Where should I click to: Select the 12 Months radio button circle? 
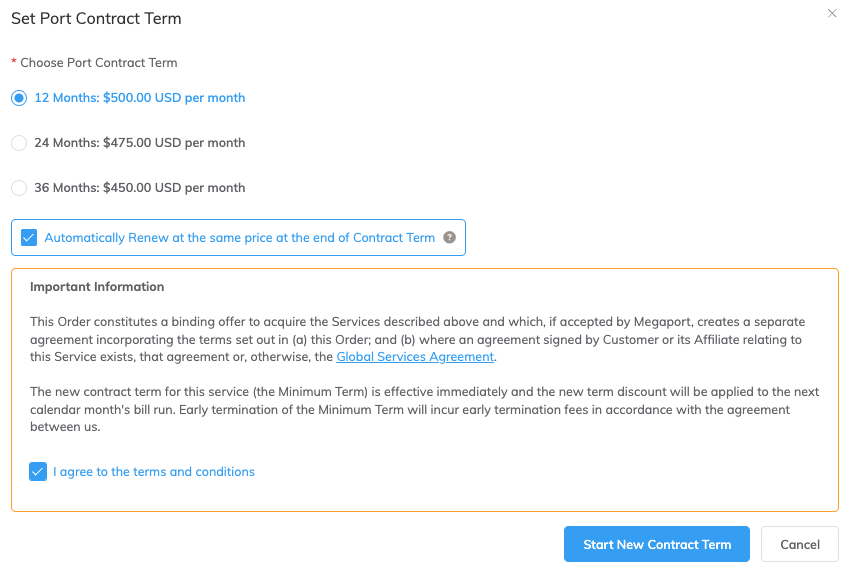coord(19,98)
